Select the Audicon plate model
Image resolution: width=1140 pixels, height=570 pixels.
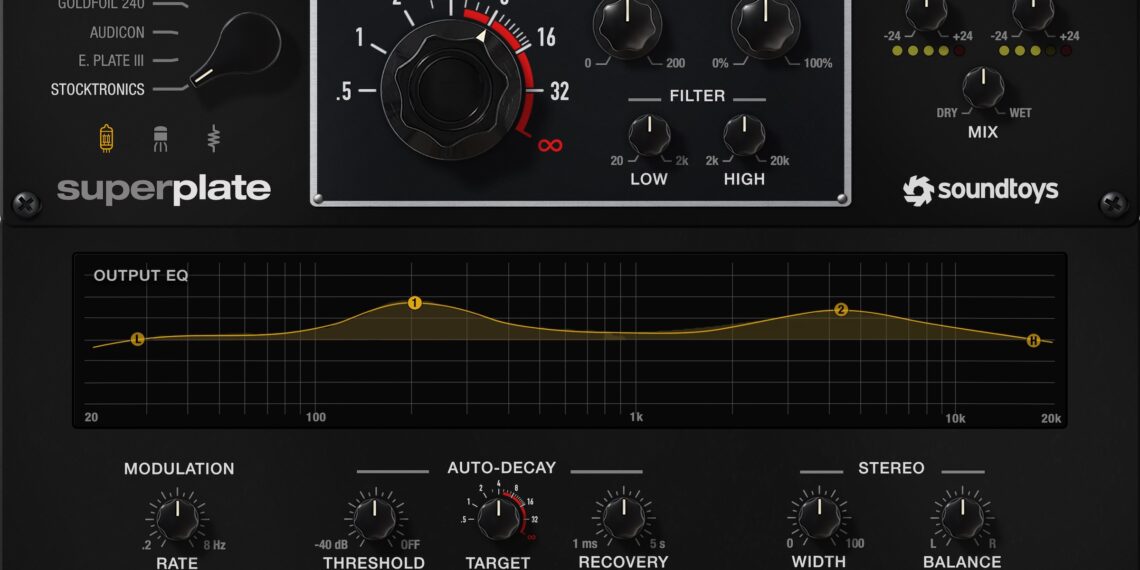pyautogui.click(x=117, y=33)
